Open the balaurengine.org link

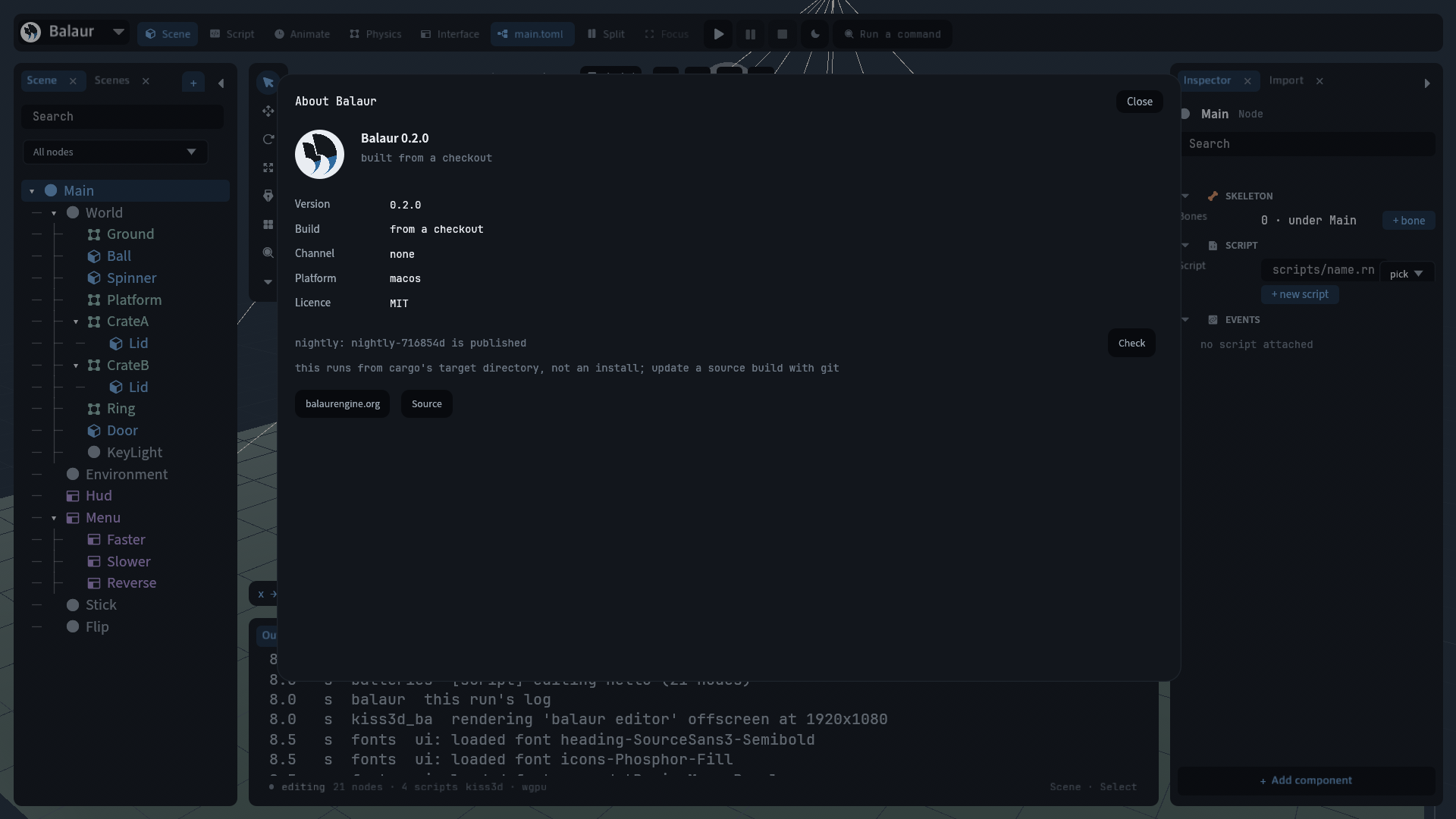click(343, 404)
